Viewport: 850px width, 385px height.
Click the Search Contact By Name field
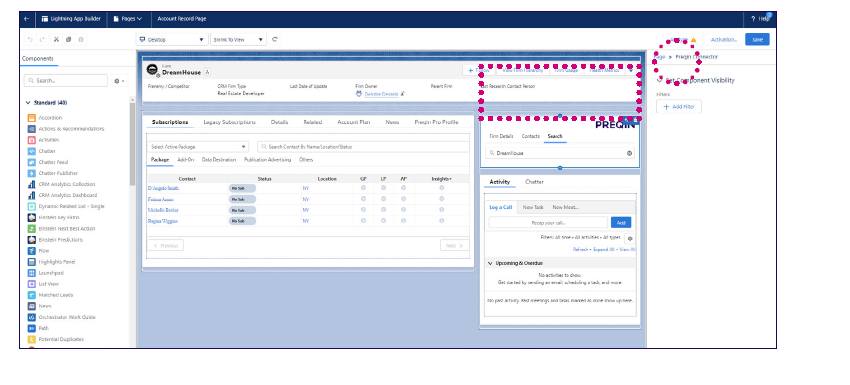(x=363, y=147)
